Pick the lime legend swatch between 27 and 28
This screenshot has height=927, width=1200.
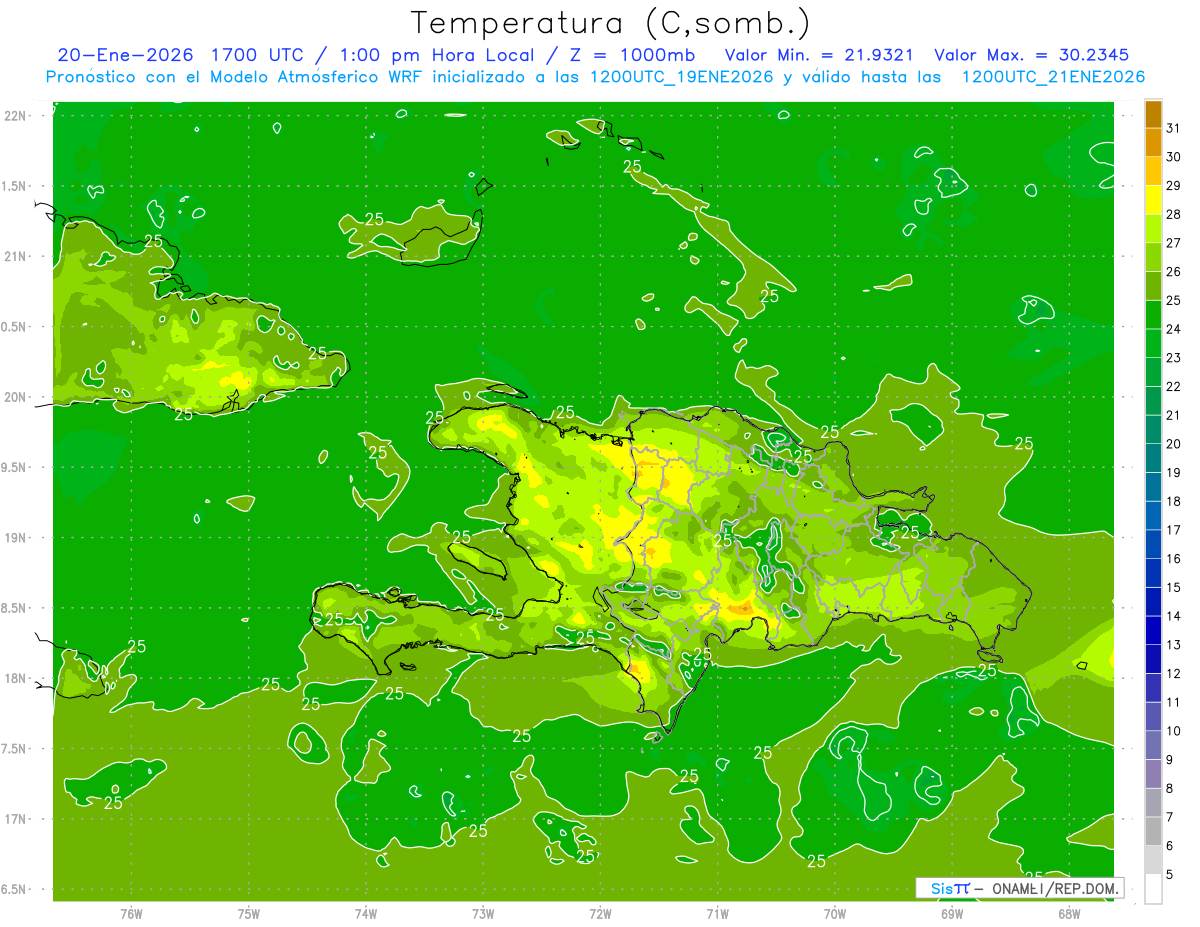click(1153, 229)
